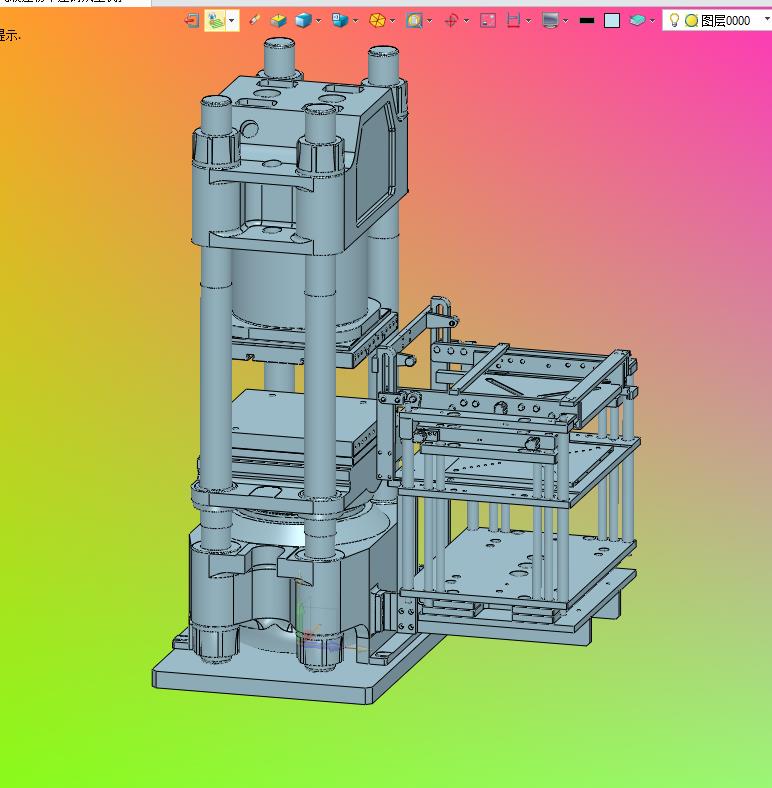
Task: Expand the arrow next to the monitor icon
Action: [565, 21]
